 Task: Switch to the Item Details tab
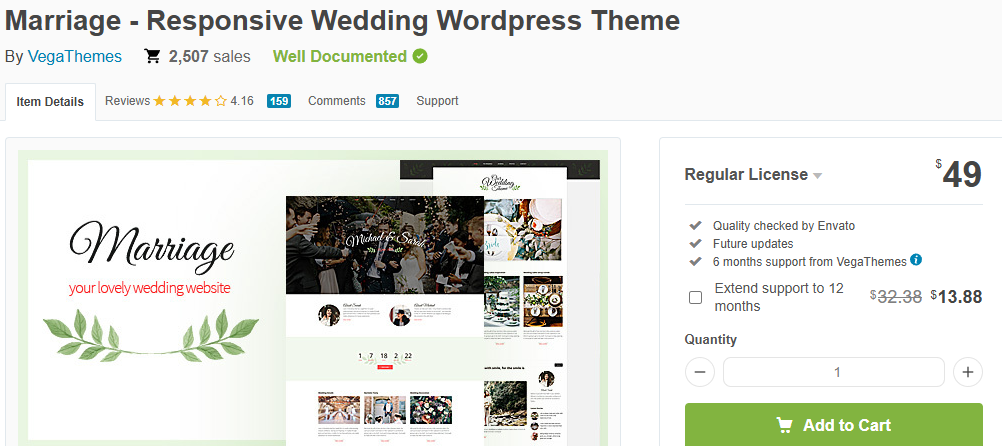(50, 102)
